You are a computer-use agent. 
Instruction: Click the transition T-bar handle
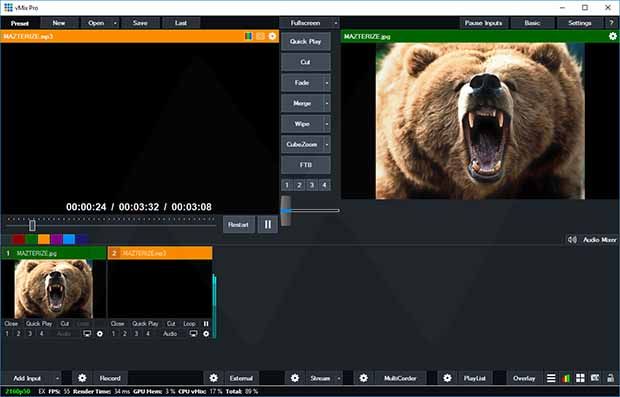click(x=285, y=211)
